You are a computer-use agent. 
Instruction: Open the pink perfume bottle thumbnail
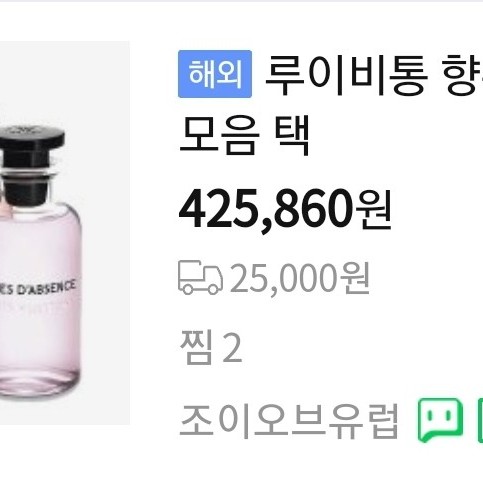click(x=65, y=233)
